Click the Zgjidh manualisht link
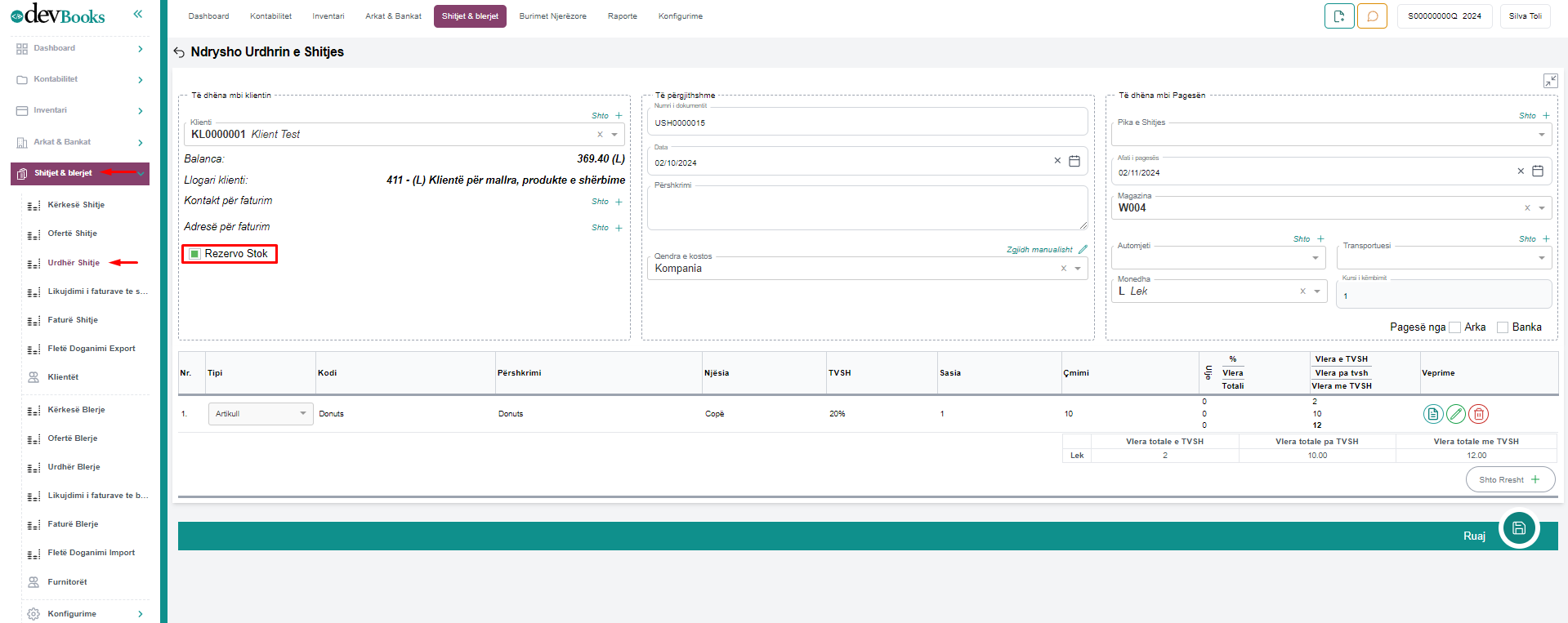This screenshot has height=623, width=1568. 1040,250
